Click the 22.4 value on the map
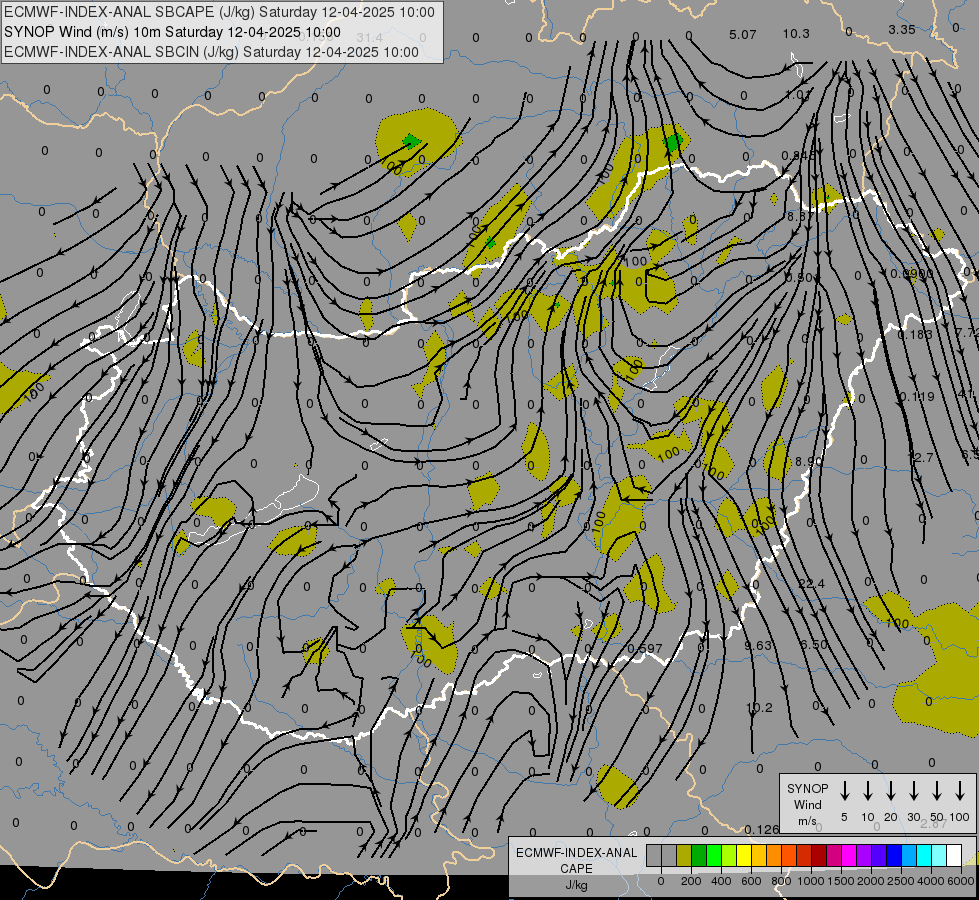 812,583
